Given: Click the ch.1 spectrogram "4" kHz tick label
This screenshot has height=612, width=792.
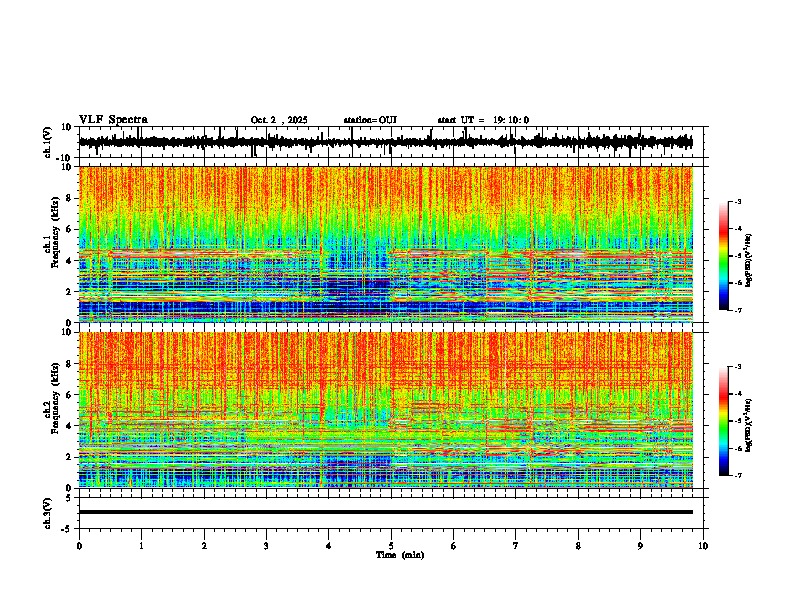Looking at the screenshot, I should [x=70, y=261].
